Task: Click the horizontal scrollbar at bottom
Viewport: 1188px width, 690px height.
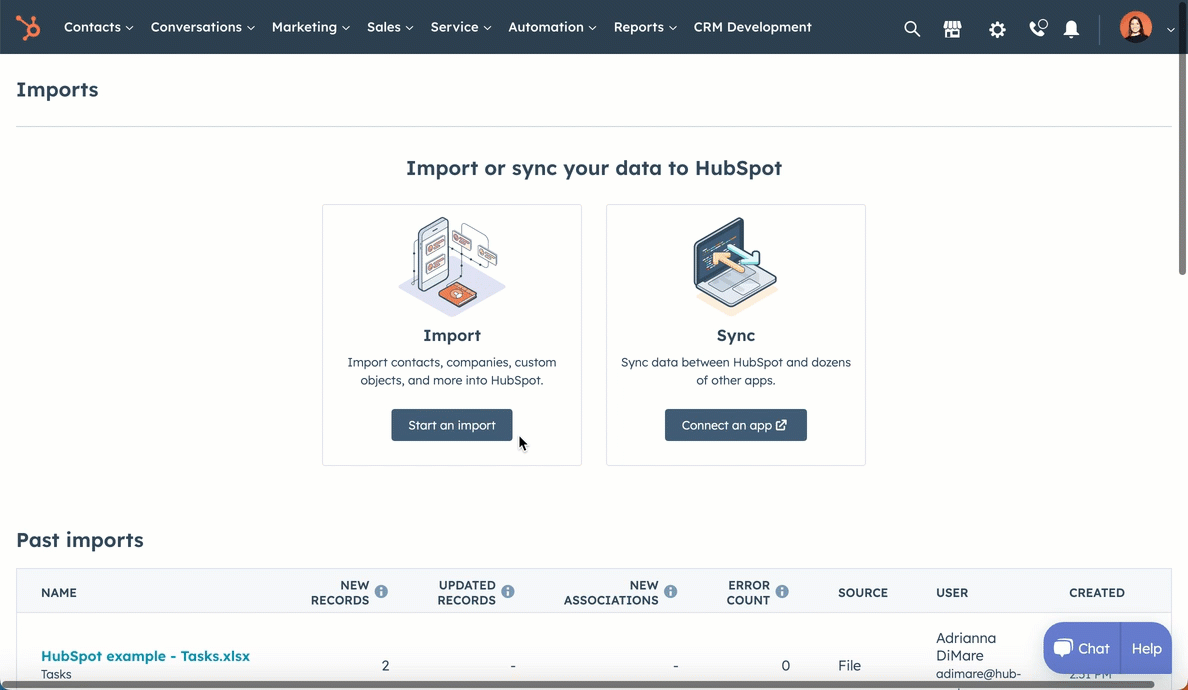Action: pyautogui.click(x=577, y=685)
